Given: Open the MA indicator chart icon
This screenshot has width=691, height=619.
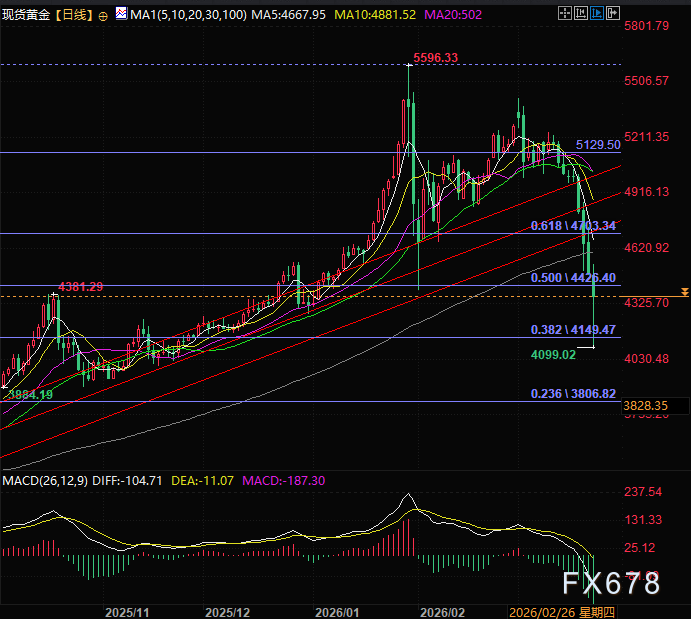Looking at the screenshot, I should click(121, 15).
